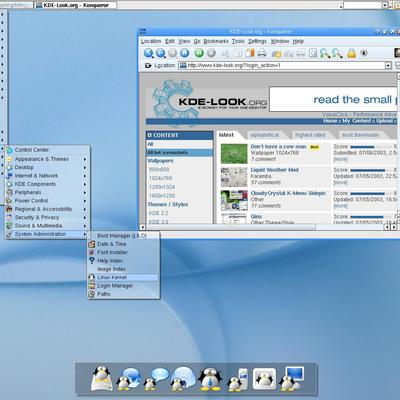This screenshot has width=400, height=400.
Task: Click the 1024x768 wallpapers link
Action: pos(160,178)
